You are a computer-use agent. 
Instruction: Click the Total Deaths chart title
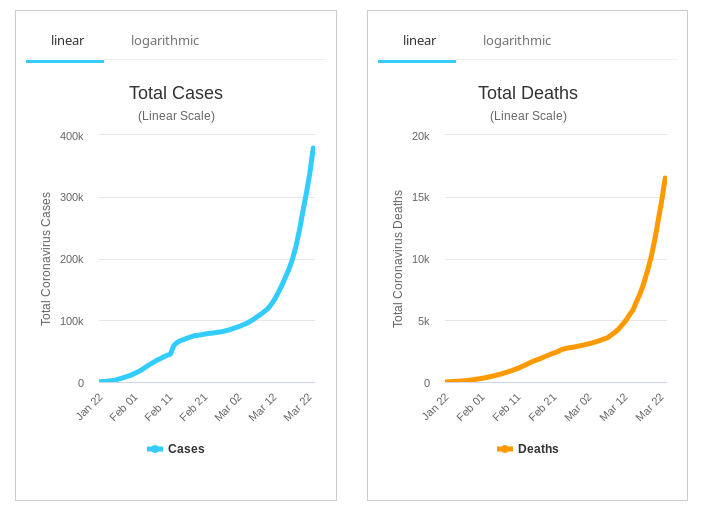(528, 93)
